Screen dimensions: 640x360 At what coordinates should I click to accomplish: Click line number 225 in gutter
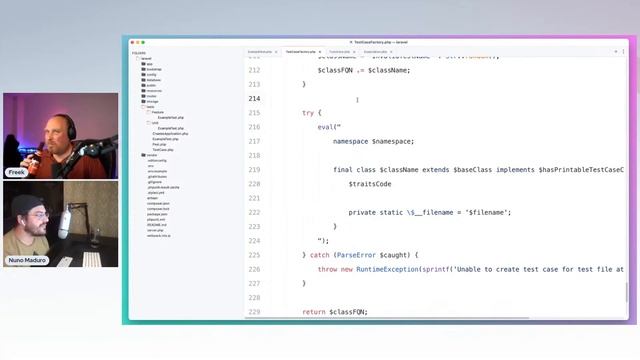(x=254, y=255)
